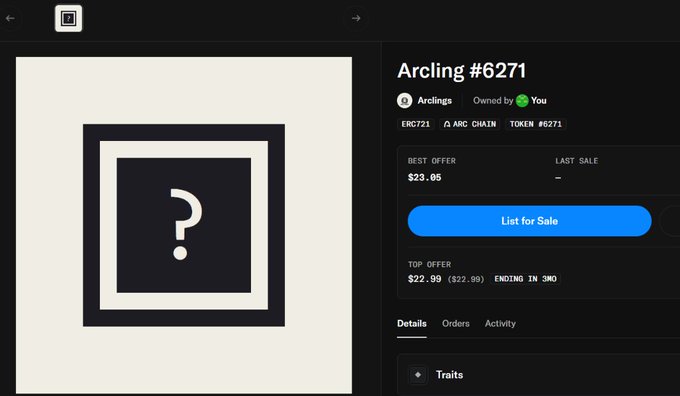Go to the next item with the forward arrow
This screenshot has height=396, width=680.
(x=356, y=18)
